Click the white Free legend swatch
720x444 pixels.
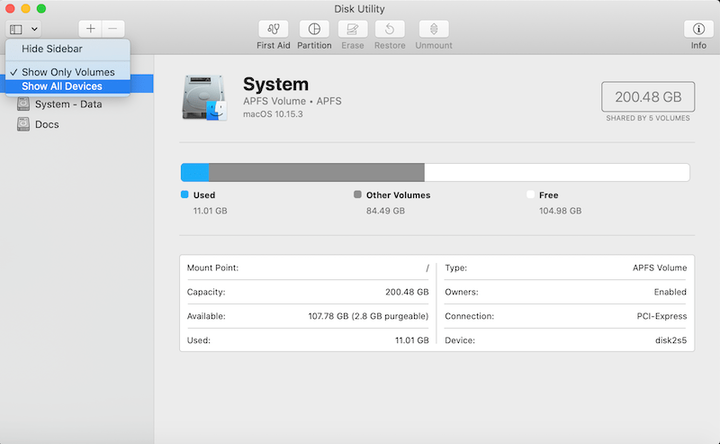tap(530, 195)
